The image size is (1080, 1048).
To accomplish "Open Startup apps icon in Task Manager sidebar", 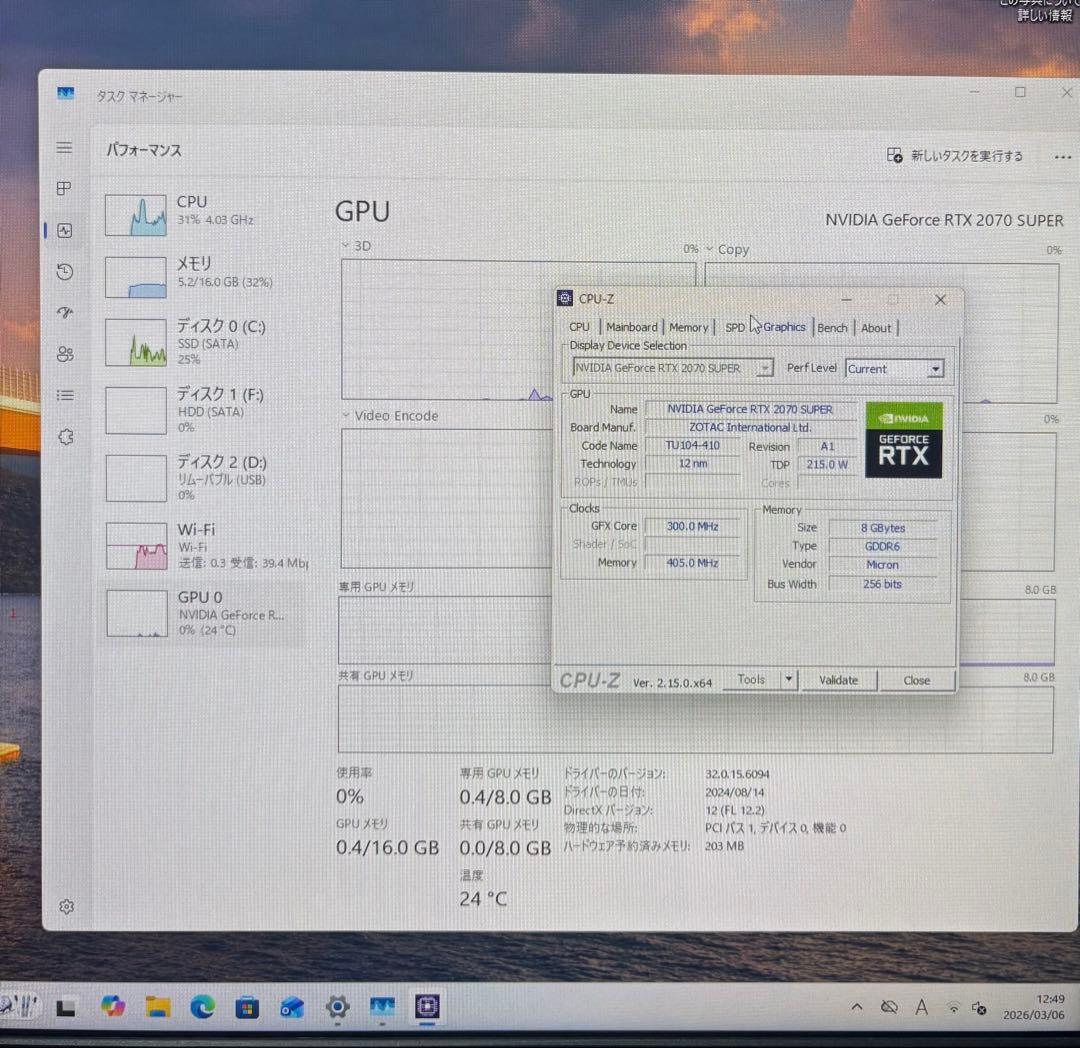I will coord(65,313).
